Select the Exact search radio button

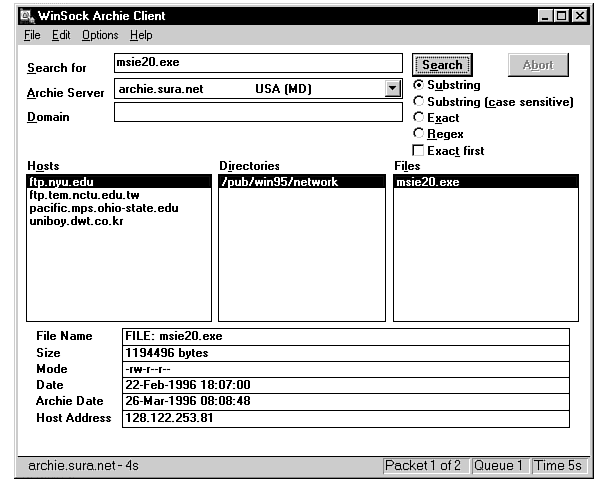(x=420, y=118)
